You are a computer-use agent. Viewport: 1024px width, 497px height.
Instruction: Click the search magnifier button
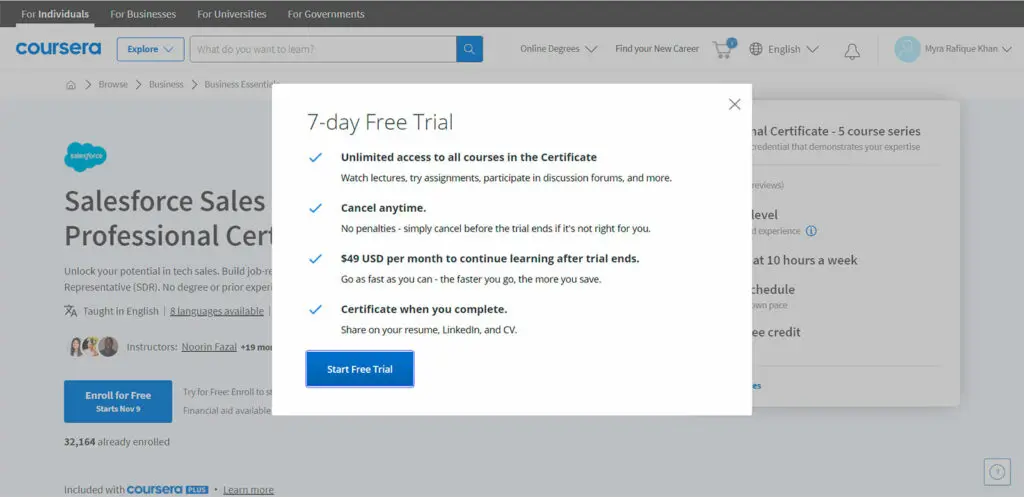(469, 49)
